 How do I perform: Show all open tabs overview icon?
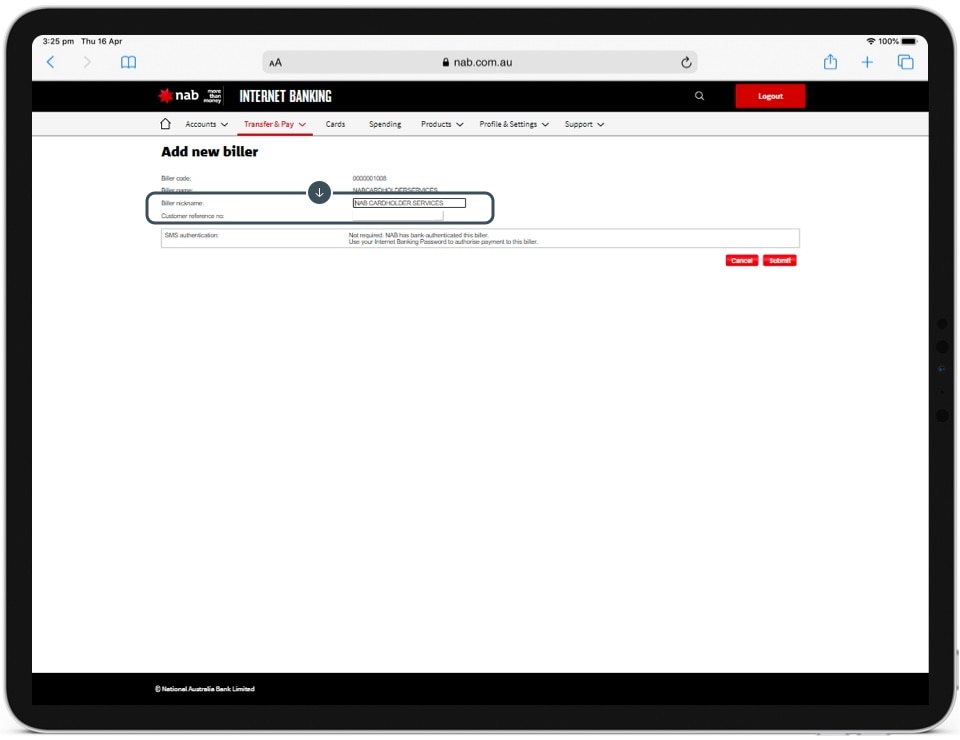click(905, 62)
